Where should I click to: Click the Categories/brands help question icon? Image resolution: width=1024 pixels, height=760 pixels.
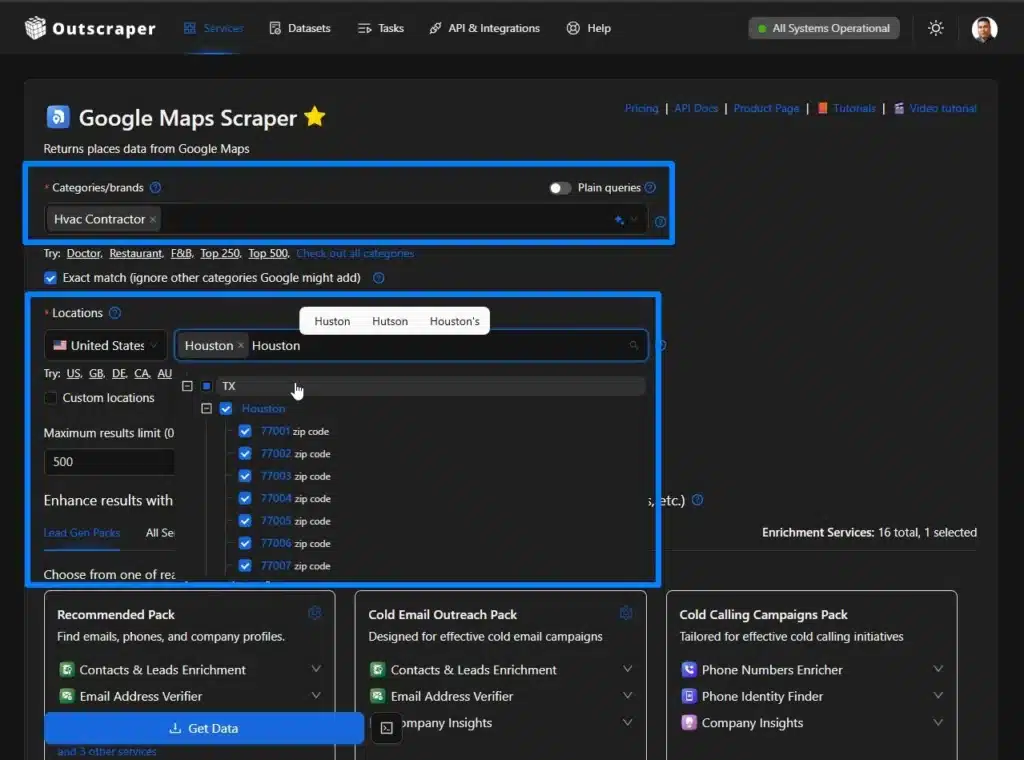click(x=155, y=188)
